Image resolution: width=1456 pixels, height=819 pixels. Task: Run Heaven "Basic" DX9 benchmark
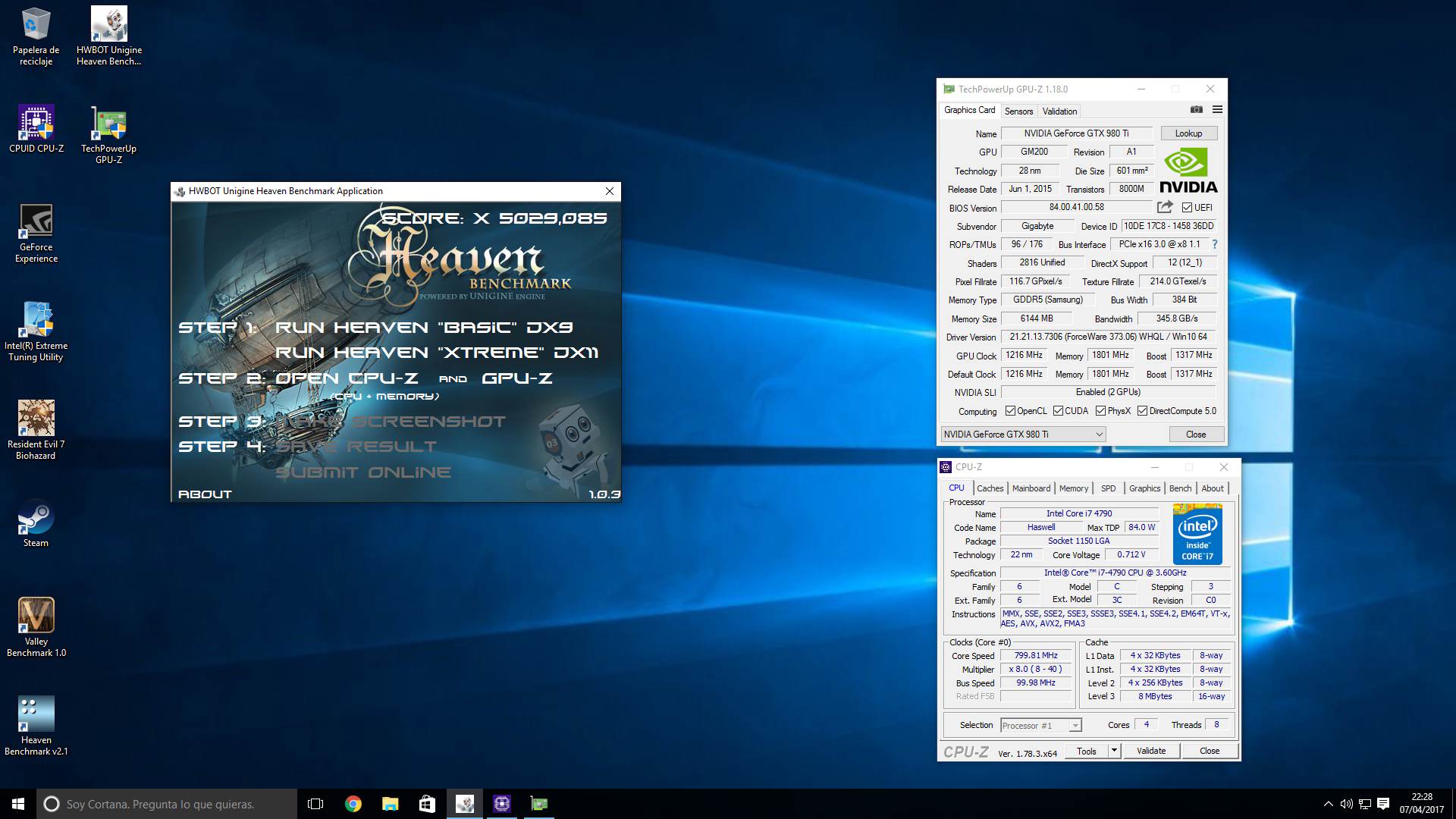(x=424, y=328)
